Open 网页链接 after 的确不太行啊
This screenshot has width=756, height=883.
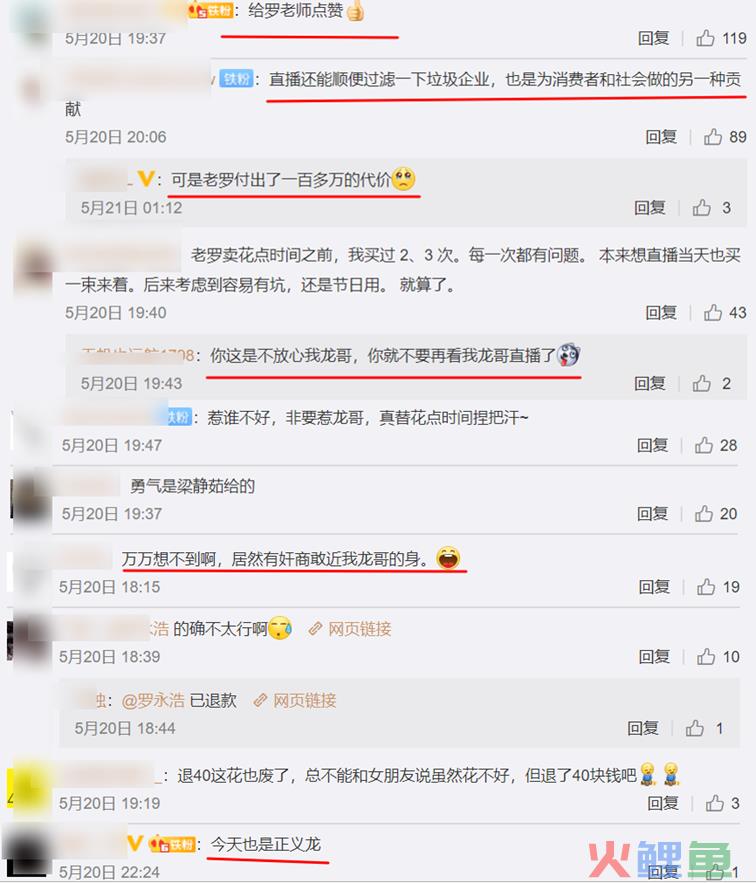[x=359, y=628]
